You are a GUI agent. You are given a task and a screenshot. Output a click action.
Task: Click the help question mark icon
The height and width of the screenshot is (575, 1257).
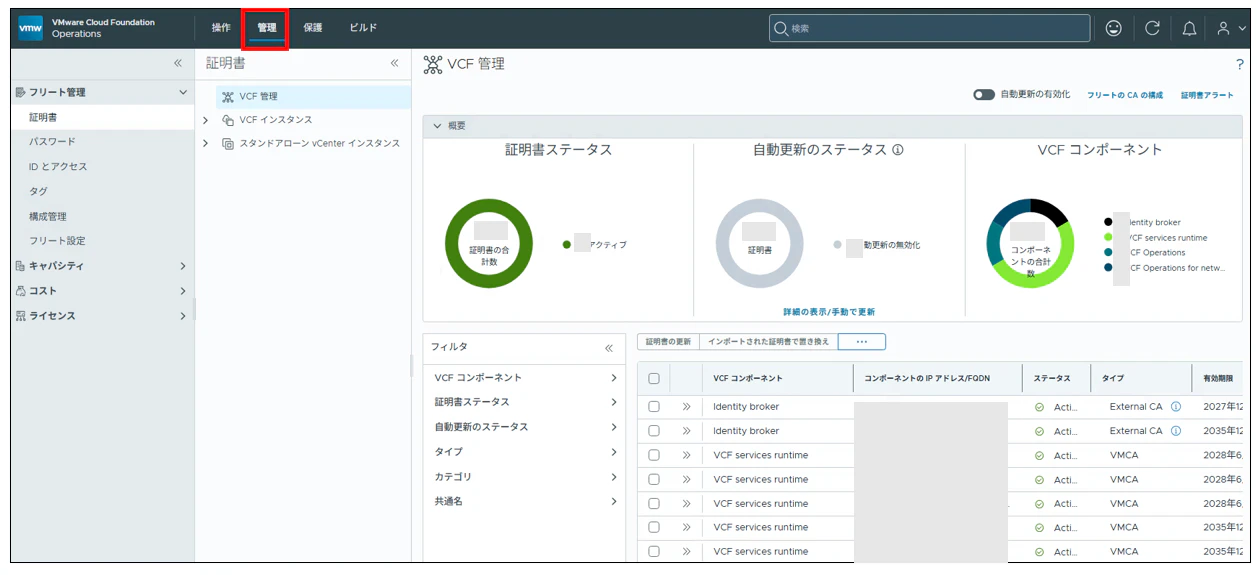tap(1239, 64)
